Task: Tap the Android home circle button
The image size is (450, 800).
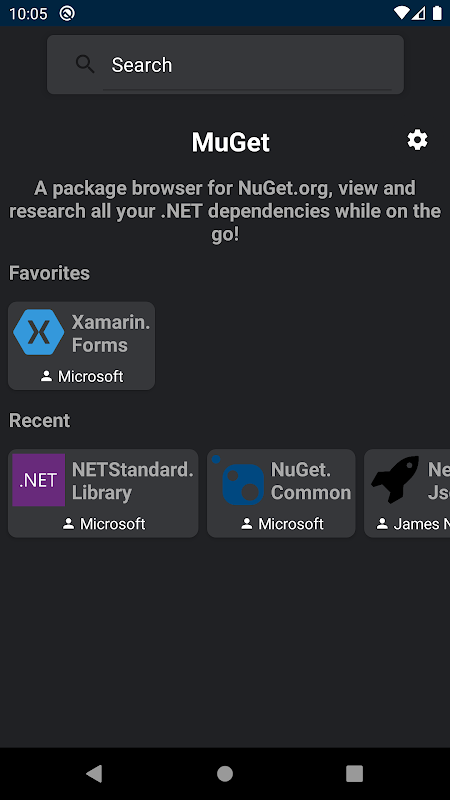Action: pyautogui.click(x=225, y=773)
